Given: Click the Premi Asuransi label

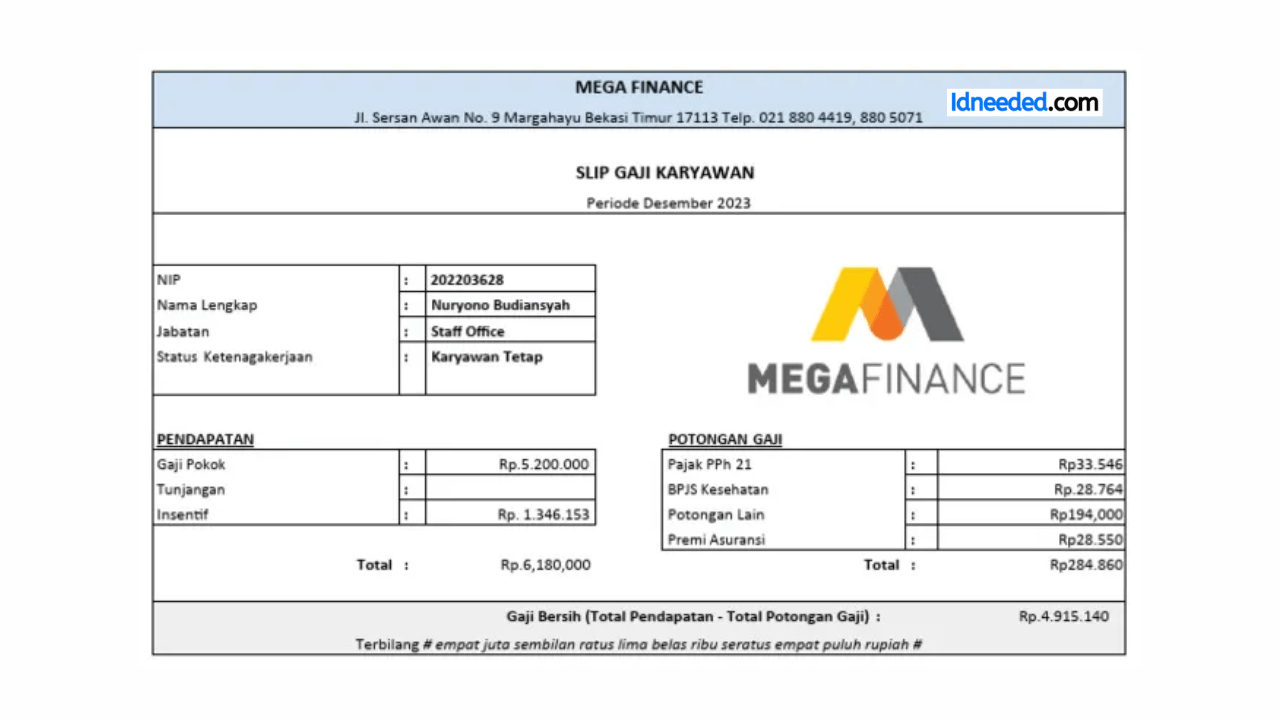Looking at the screenshot, I should (x=716, y=539).
